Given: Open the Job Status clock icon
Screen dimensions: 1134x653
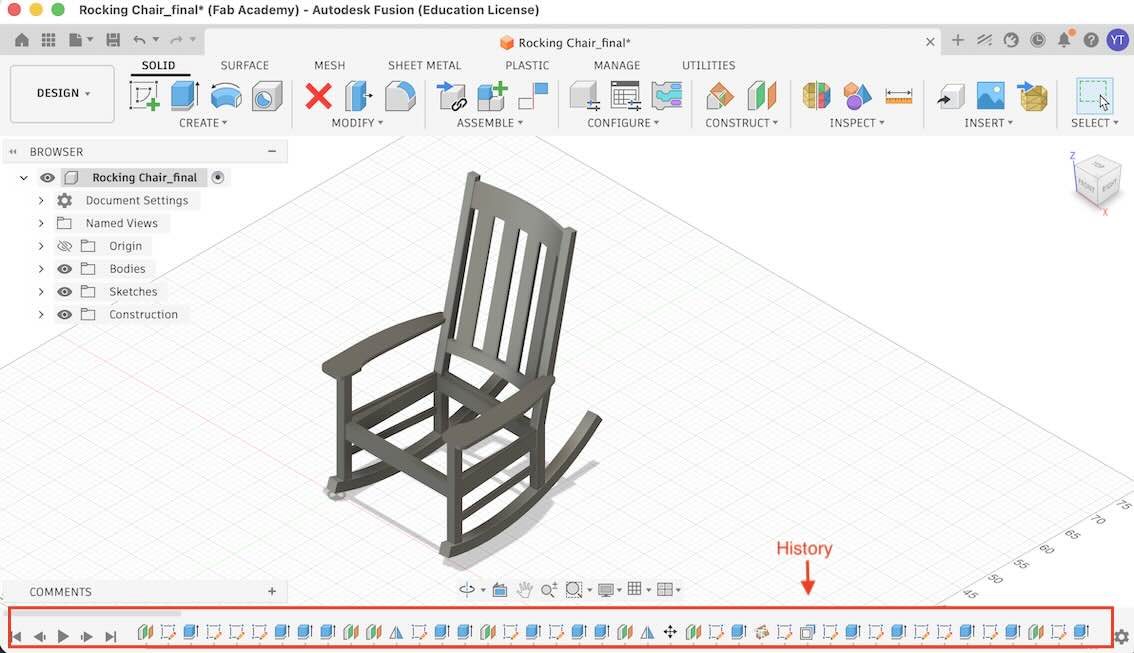Looking at the screenshot, I should (x=1037, y=40).
